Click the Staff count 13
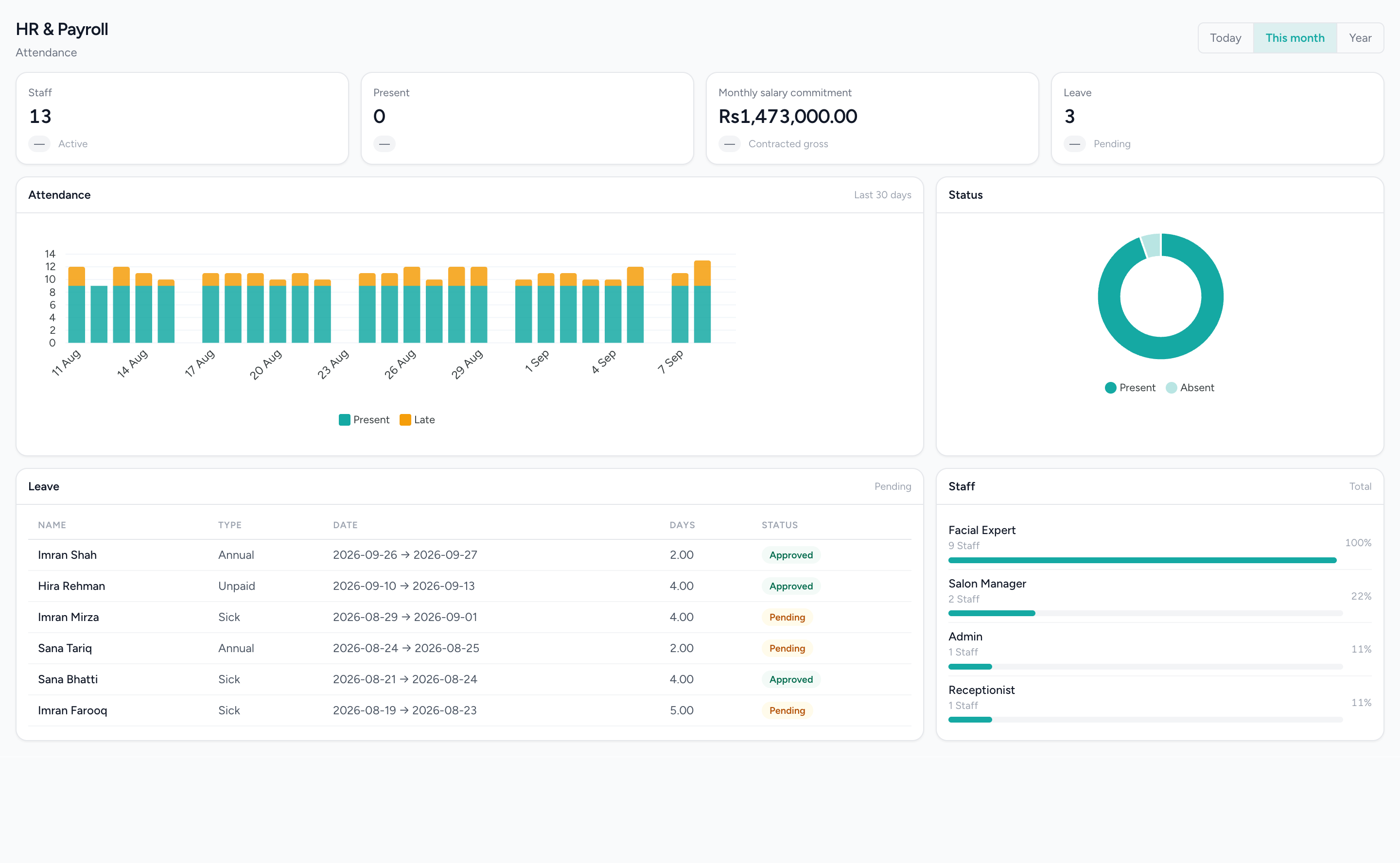This screenshot has width=1400, height=863. pos(40,117)
